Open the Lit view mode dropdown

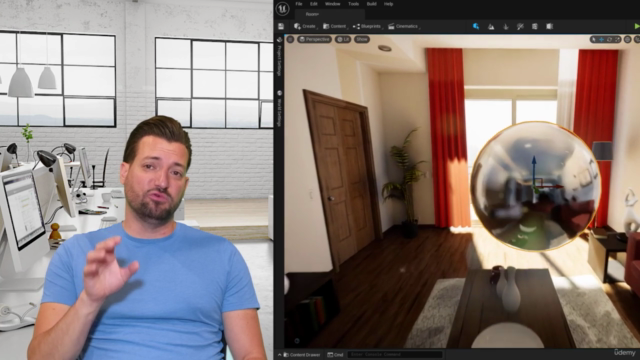pos(343,39)
